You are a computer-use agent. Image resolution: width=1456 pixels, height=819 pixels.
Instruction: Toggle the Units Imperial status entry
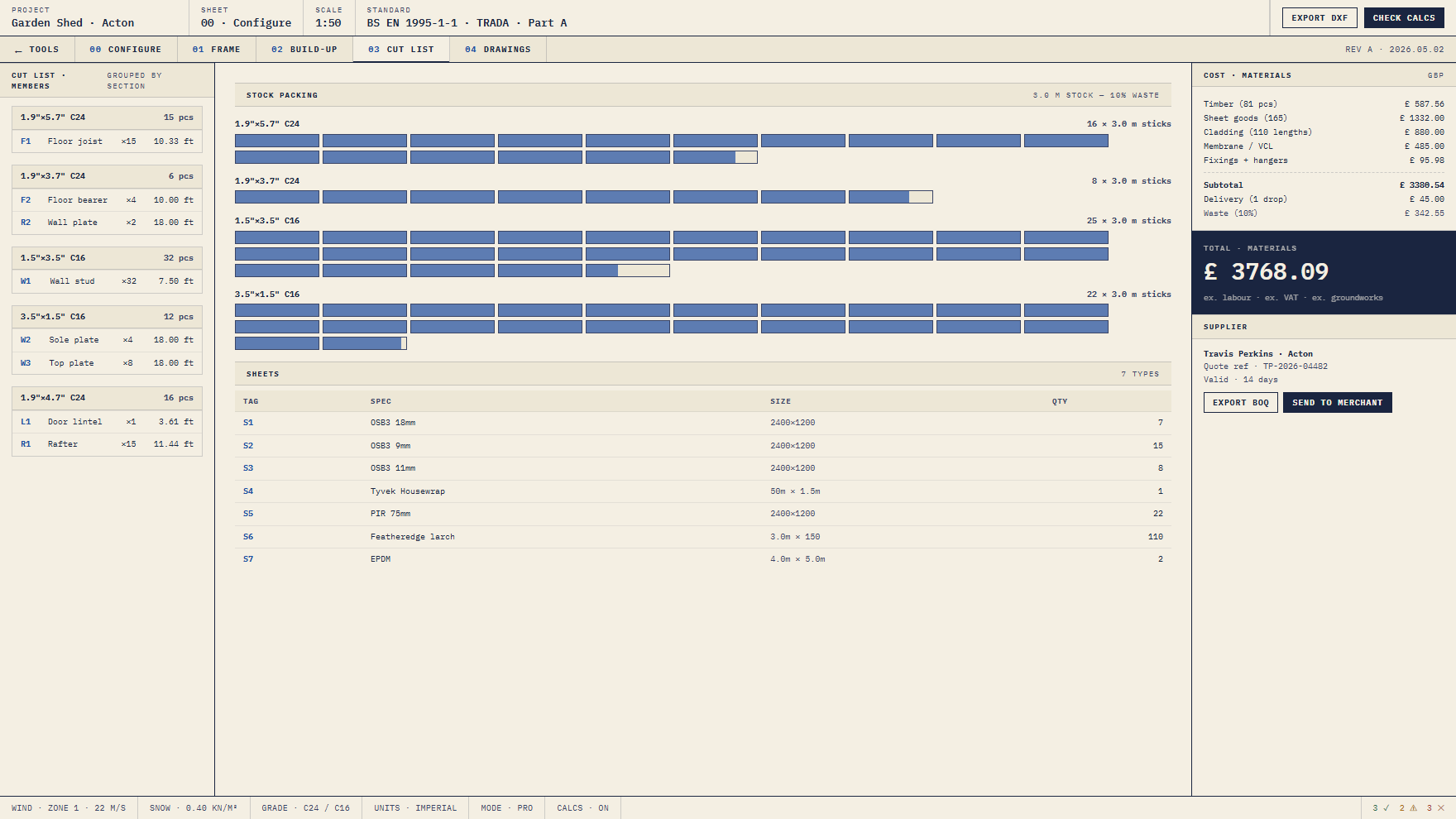coord(415,808)
